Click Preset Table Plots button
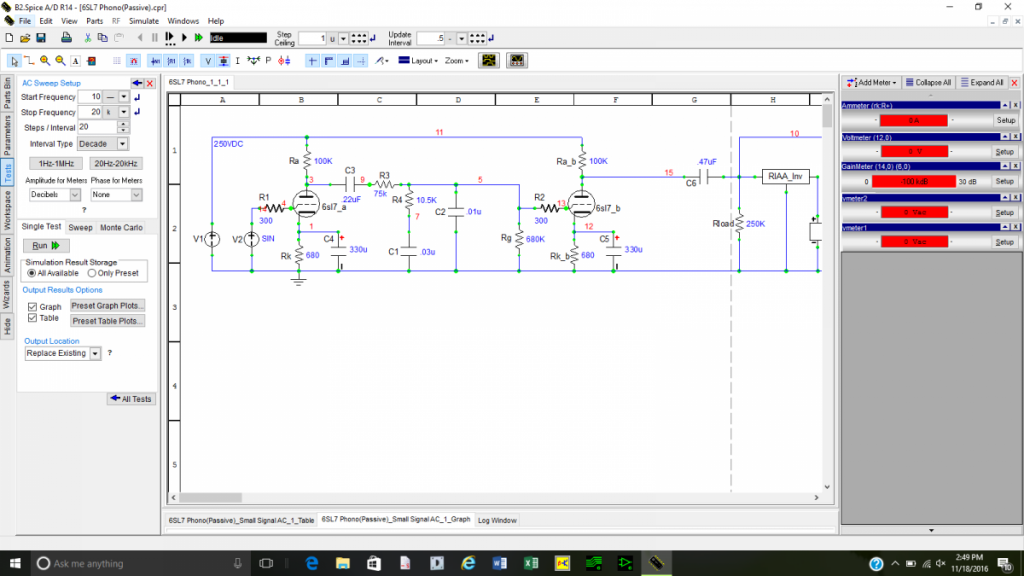Image resolution: width=1024 pixels, height=576 pixels. 107,321
